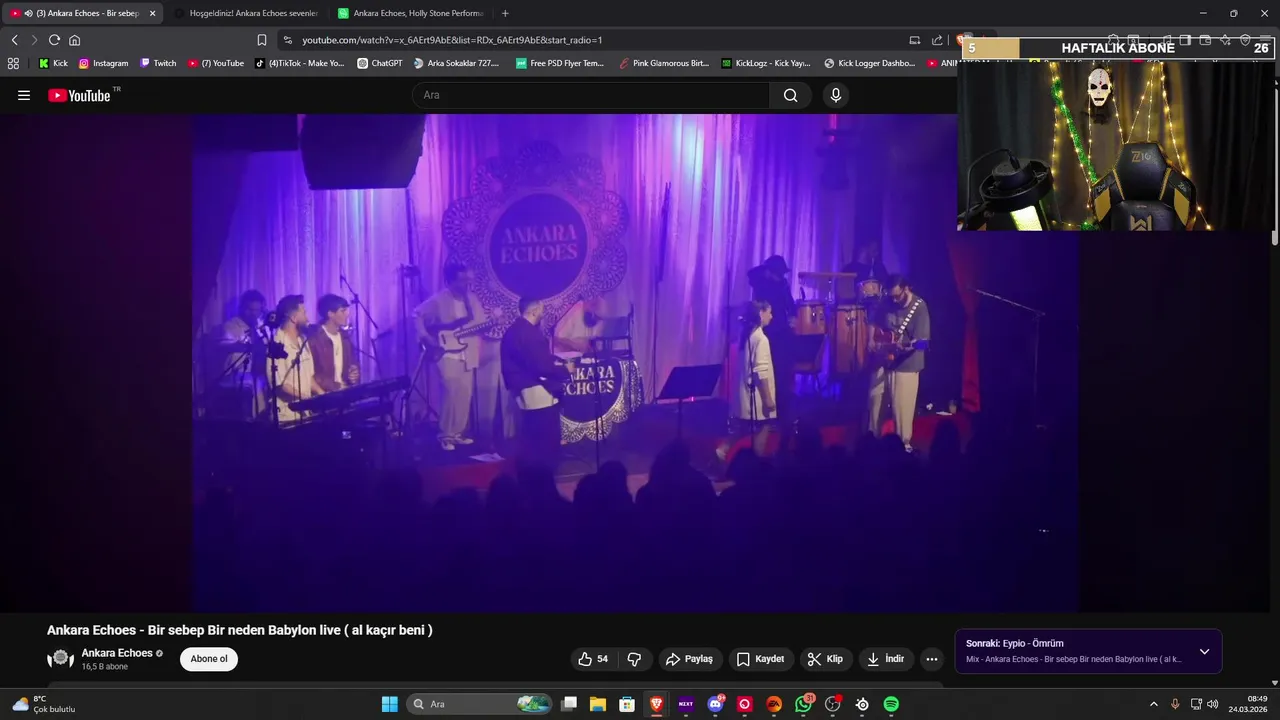Open Brave browser taskbar icon
Screen dimensions: 1280x720
coord(657,704)
